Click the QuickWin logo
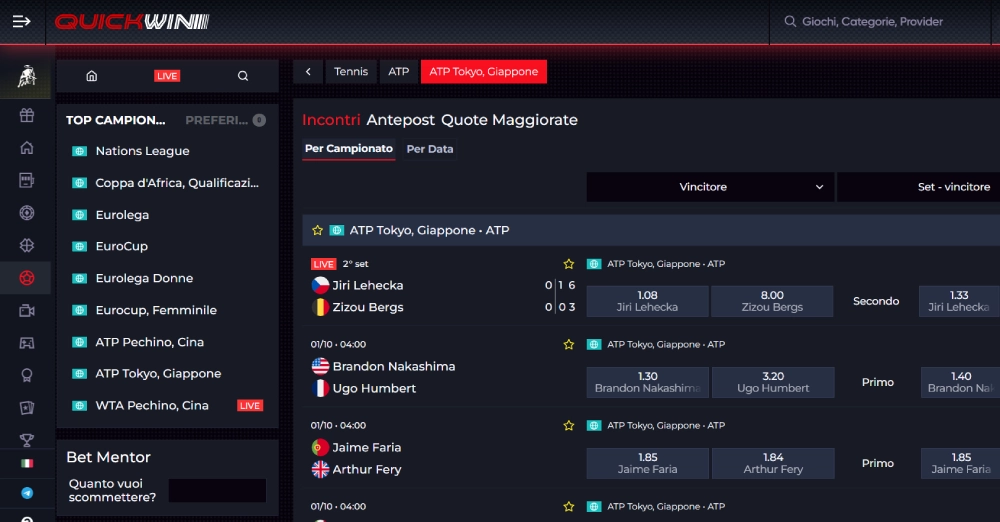This screenshot has width=1000, height=522. click(132, 22)
